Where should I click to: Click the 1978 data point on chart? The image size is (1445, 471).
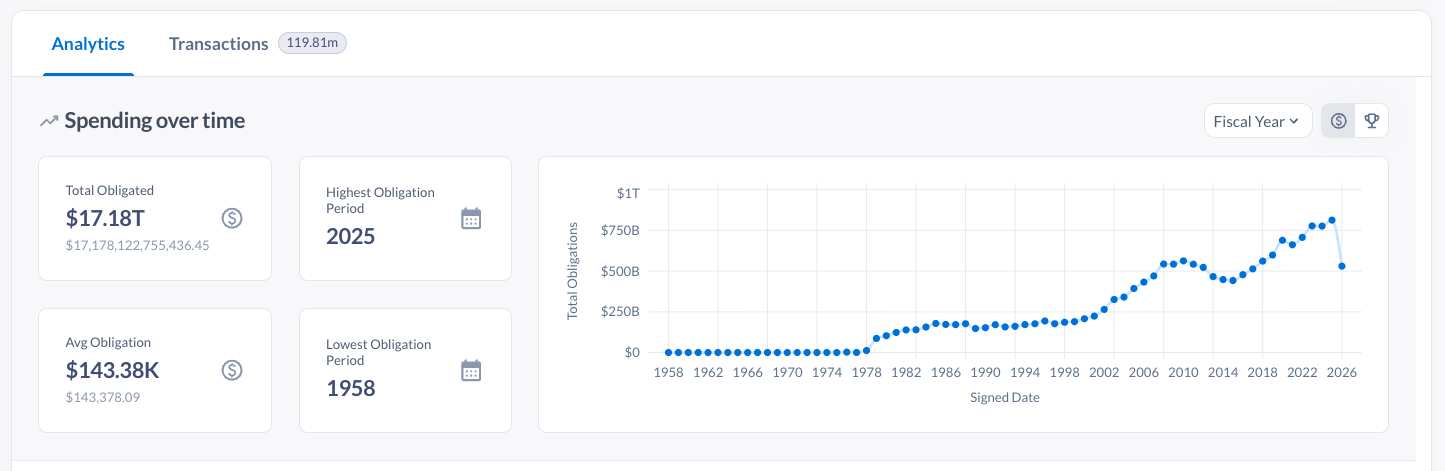(x=866, y=350)
